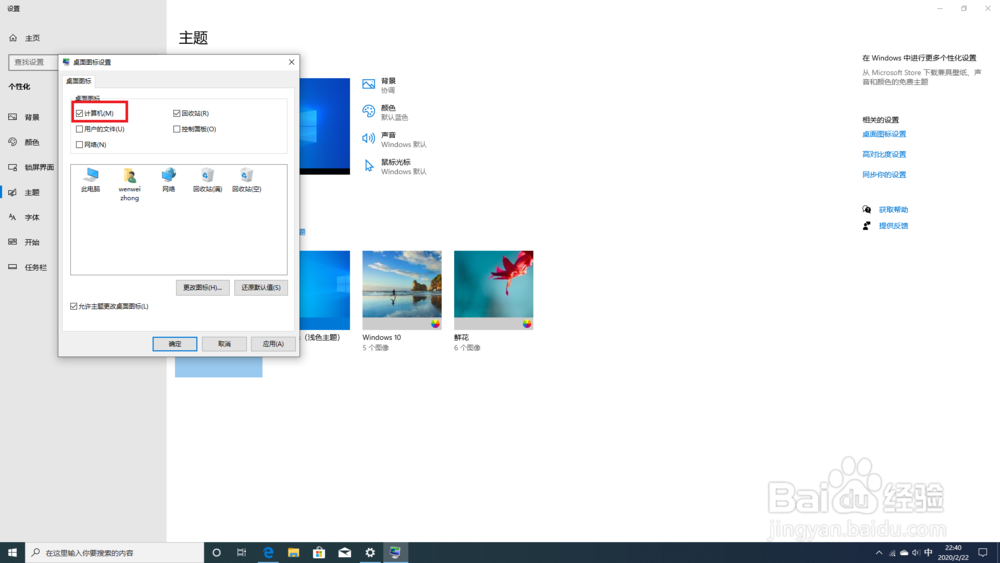Viewport: 1000px width, 563px height.
Task: Confirm with the 确定 button
Action: click(175, 344)
